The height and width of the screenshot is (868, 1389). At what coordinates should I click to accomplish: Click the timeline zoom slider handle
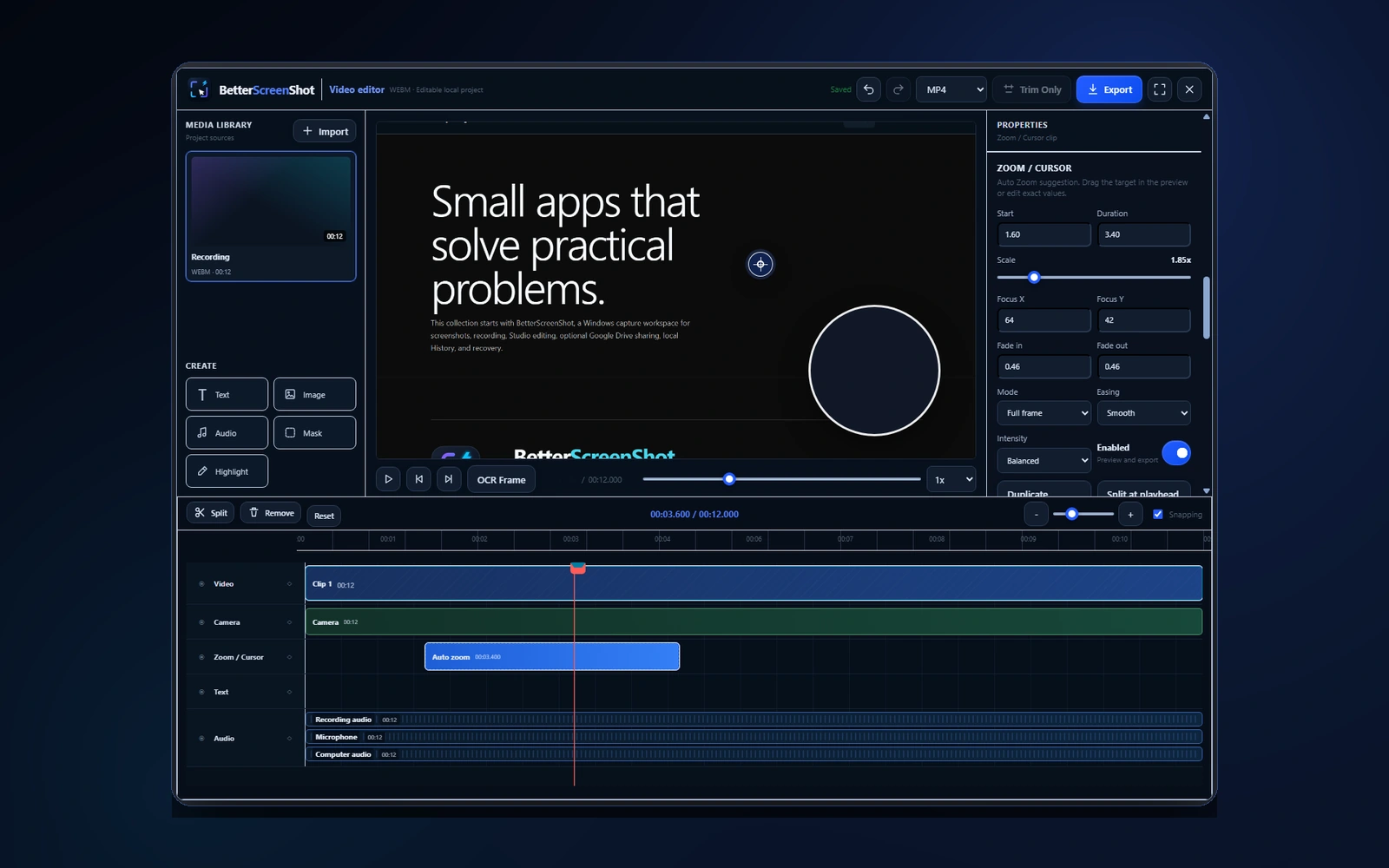click(x=1072, y=515)
